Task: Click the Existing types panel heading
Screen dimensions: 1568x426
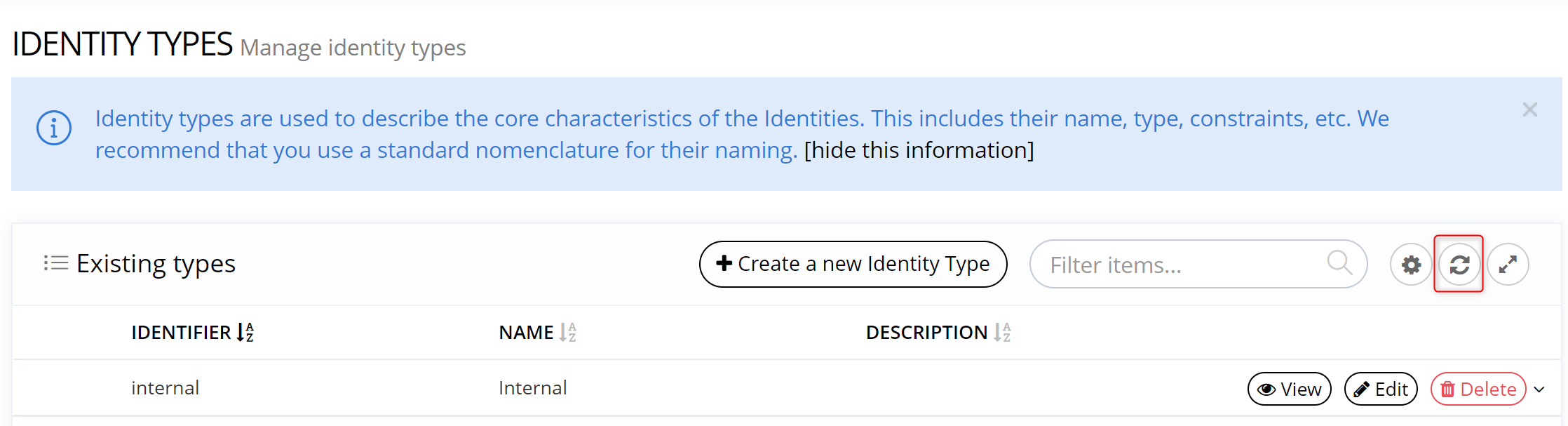Action: (x=156, y=264)
